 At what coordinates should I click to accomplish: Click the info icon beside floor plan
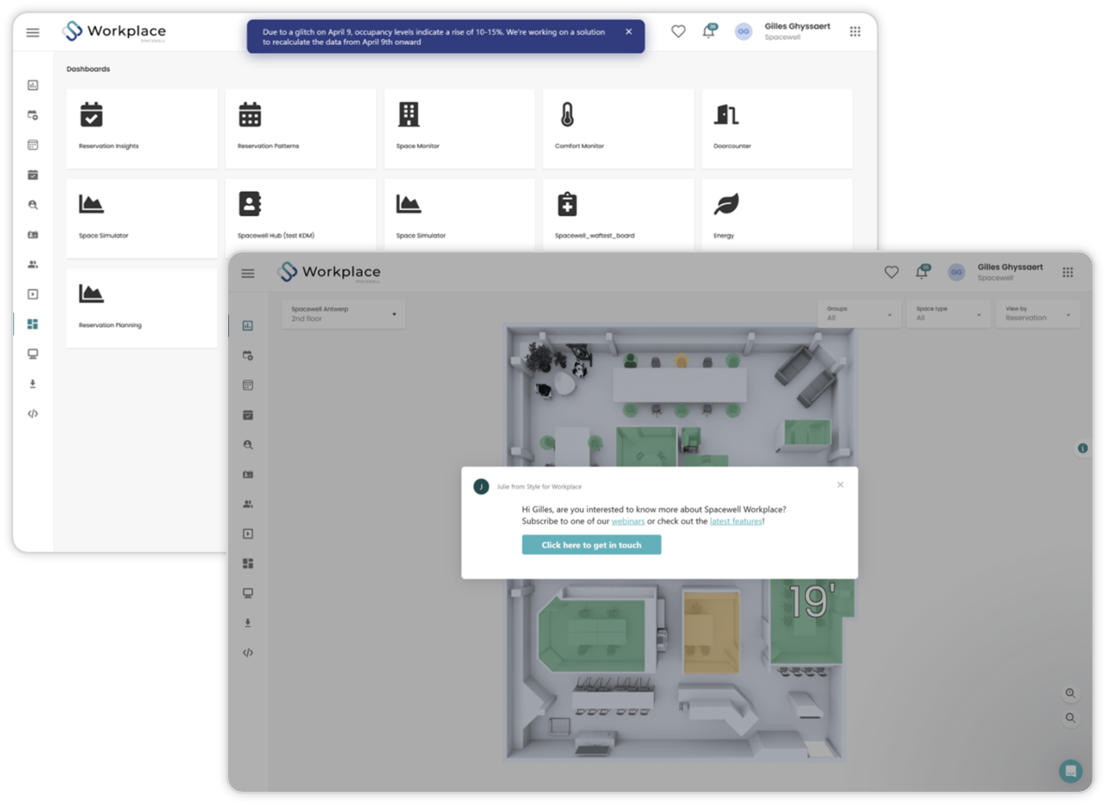(1083, 448)
